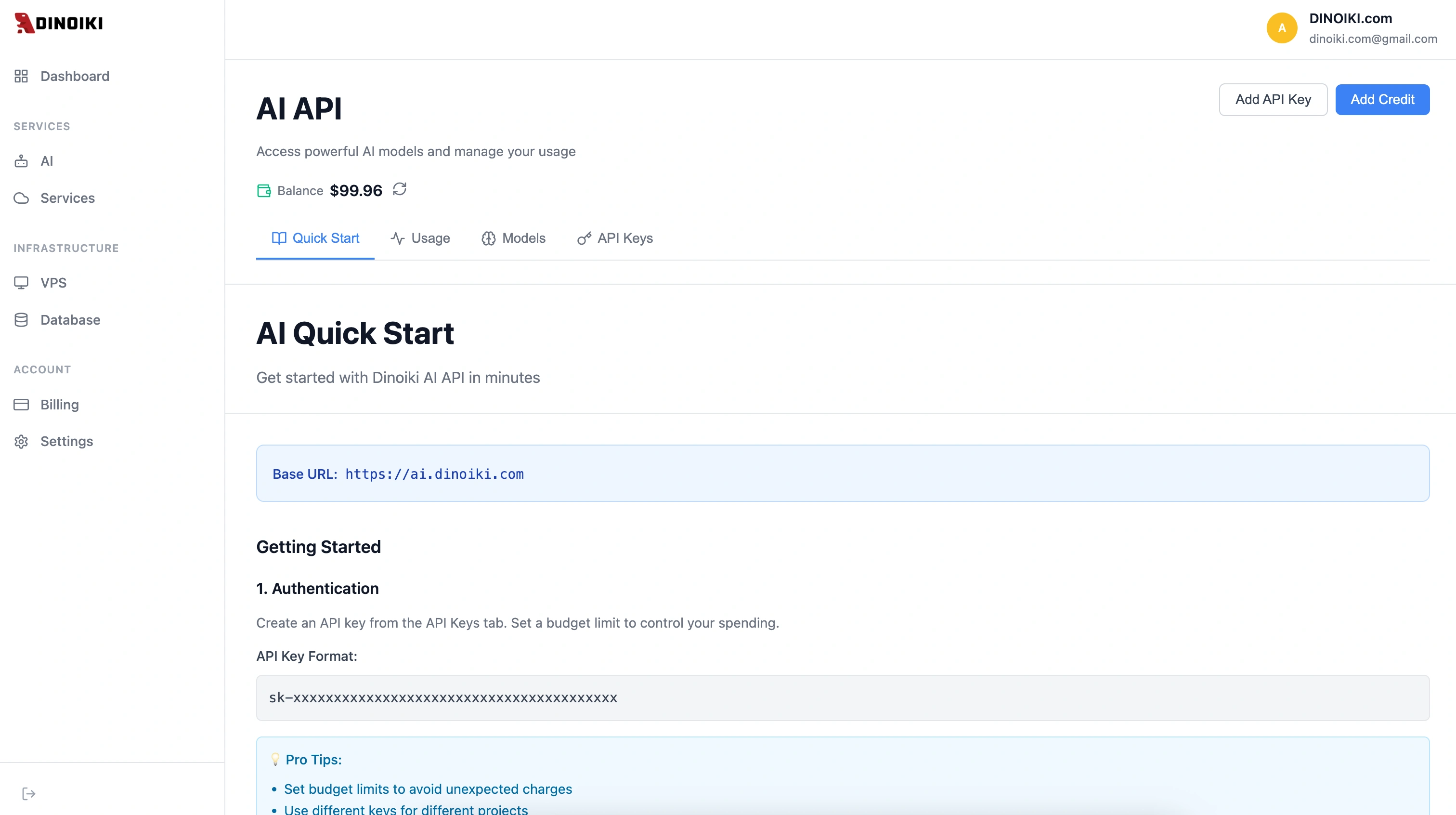This screenshot has height=815, width=1456.
Task: Click the Services cloud icon
Action: [22, 198]
